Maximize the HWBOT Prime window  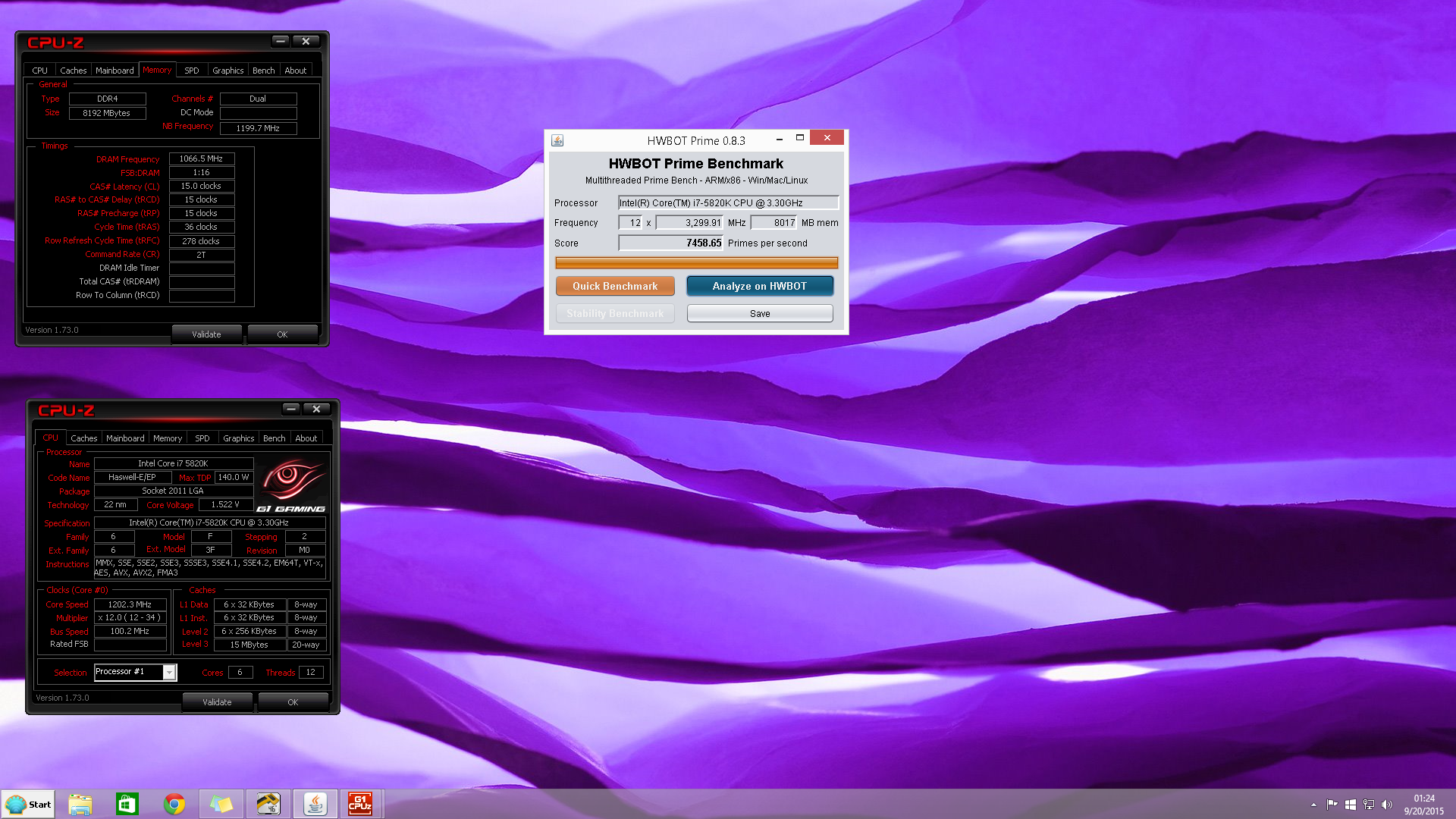tap(799, 138)
